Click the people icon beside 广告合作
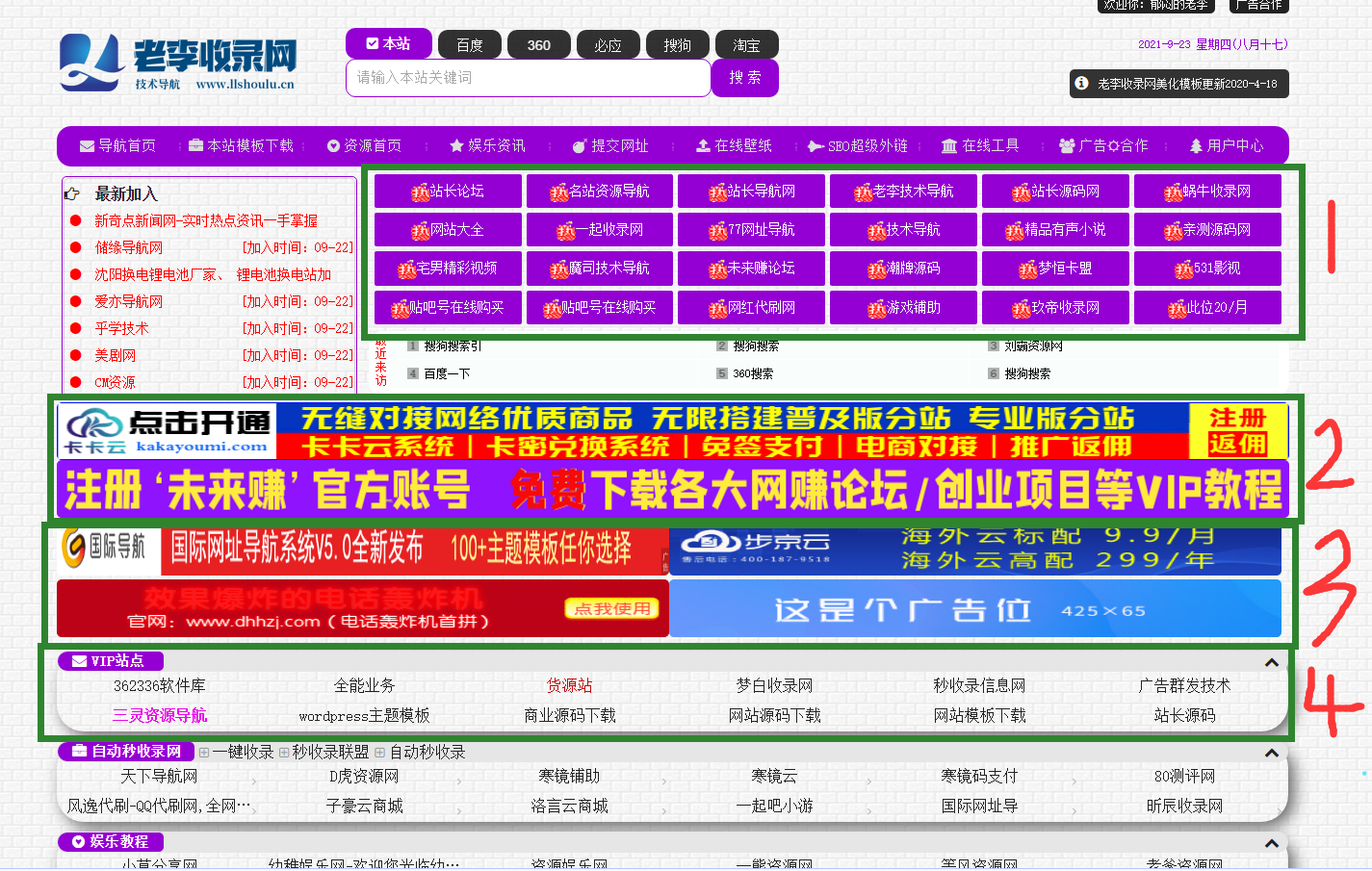Screen dimensions: 1372x871 click(1065, 145)
